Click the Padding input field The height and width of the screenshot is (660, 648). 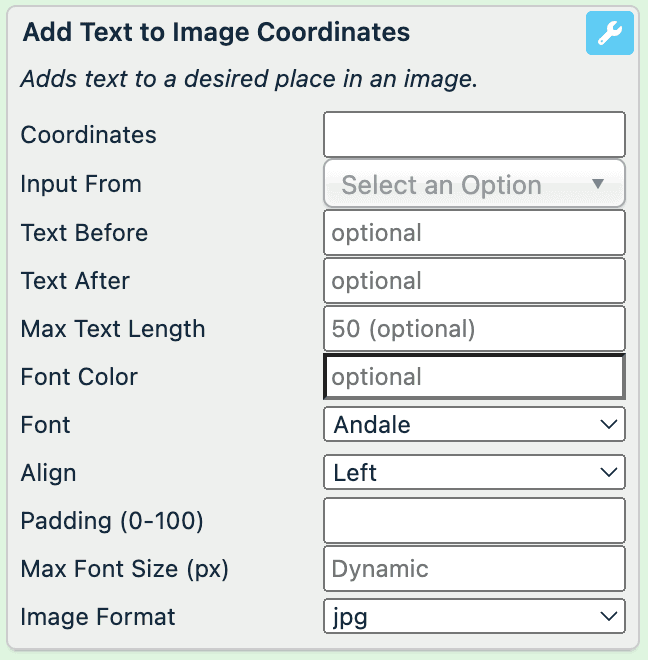tap(474, 521)
